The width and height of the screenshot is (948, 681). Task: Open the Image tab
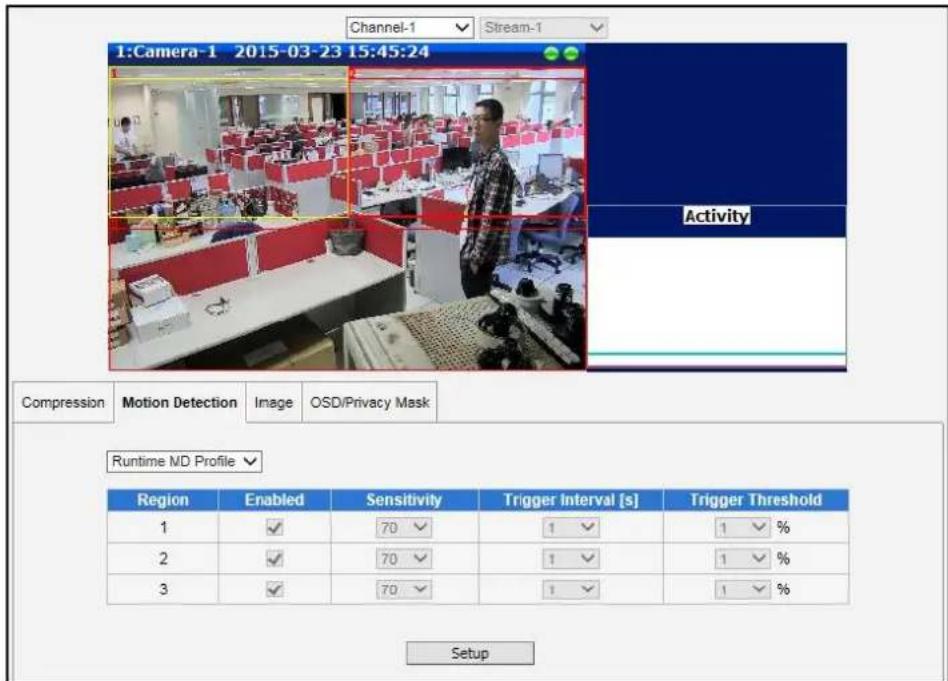coord(273,403)
